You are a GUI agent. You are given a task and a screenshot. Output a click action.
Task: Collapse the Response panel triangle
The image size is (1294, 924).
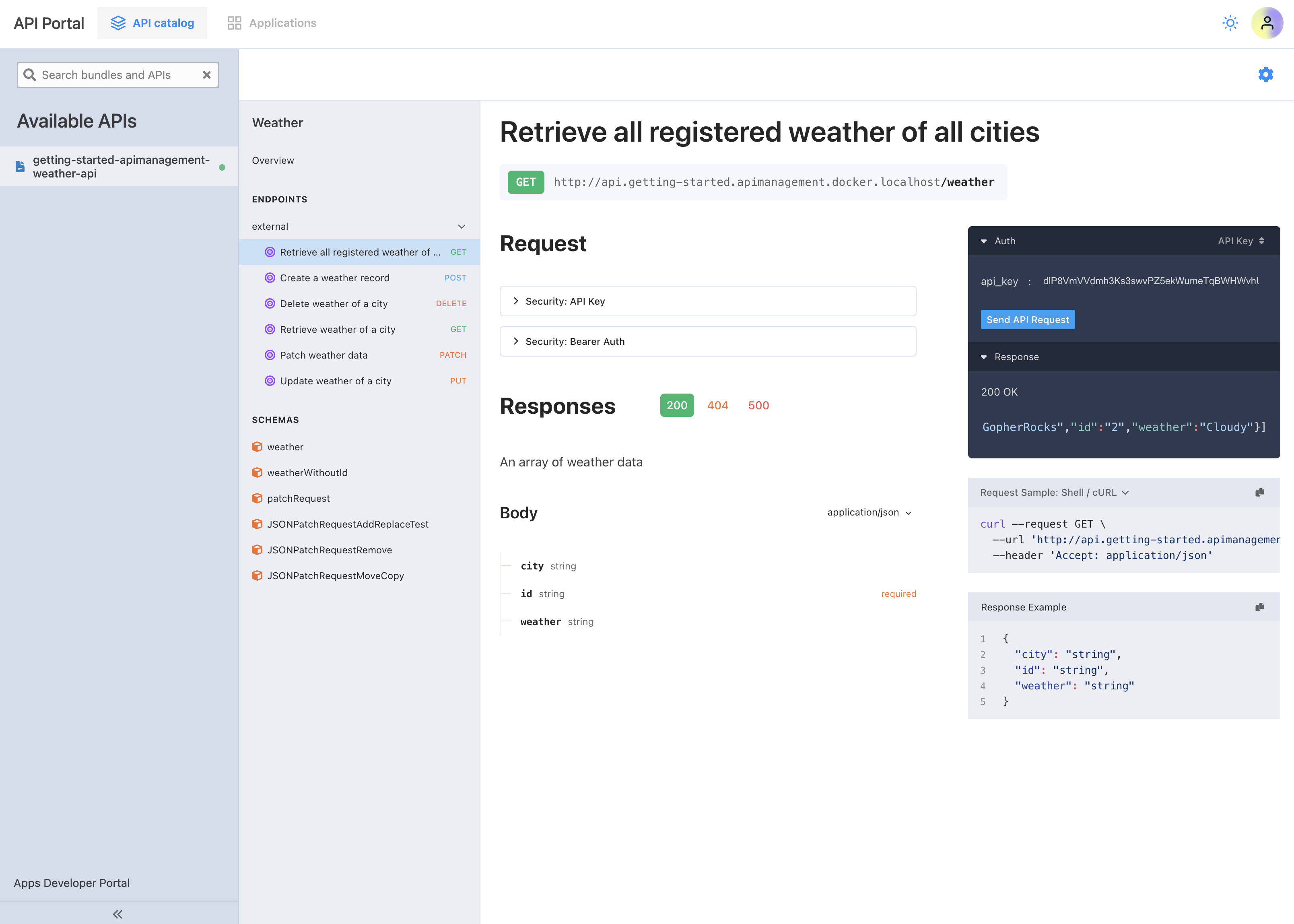tap(983, 357)
